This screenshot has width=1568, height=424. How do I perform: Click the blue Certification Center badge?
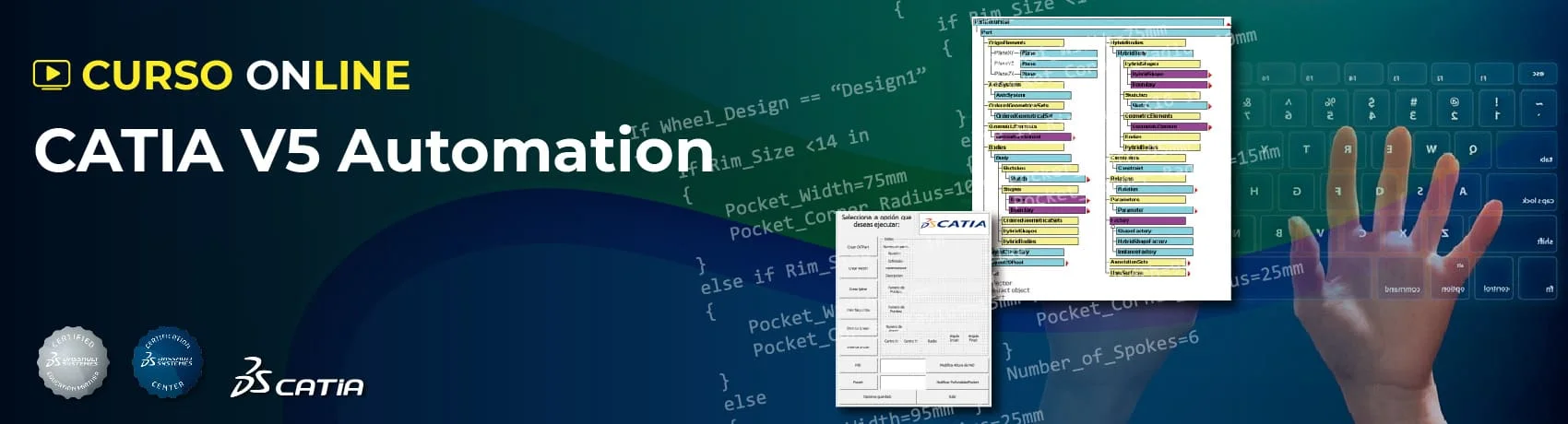(x=167, y=362)
